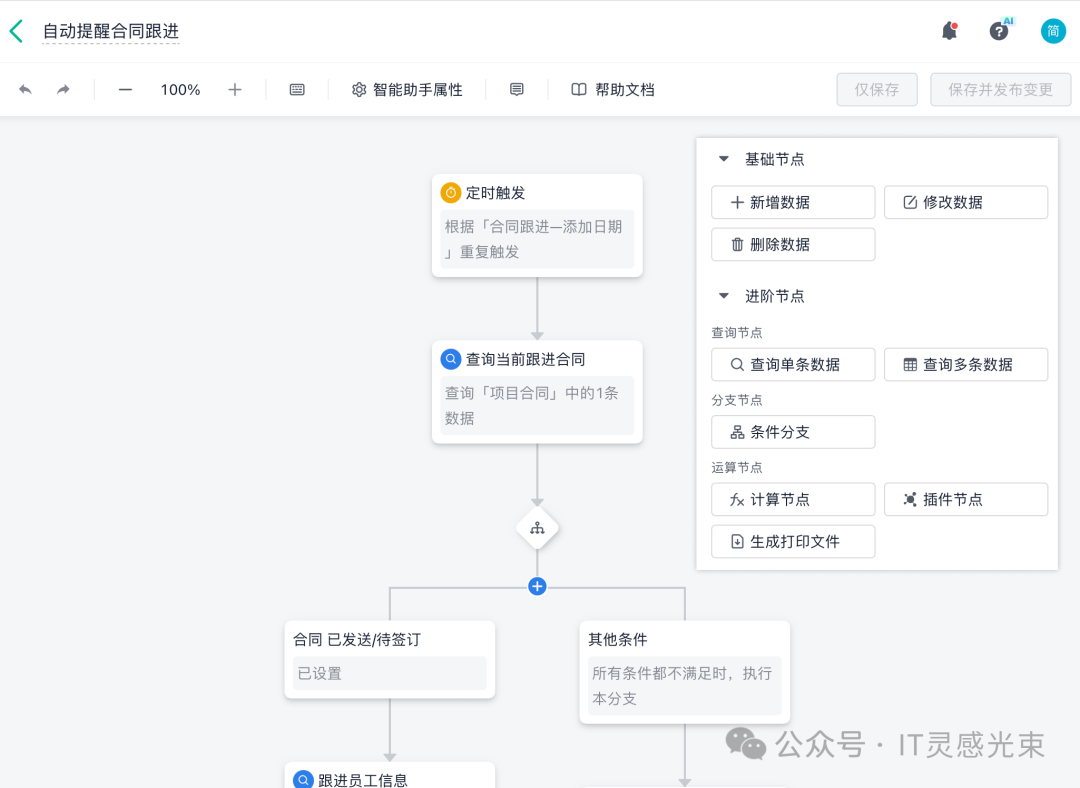Open the keyboard shortcuts icon
The image size is (1080, 788).
point(297,90)
